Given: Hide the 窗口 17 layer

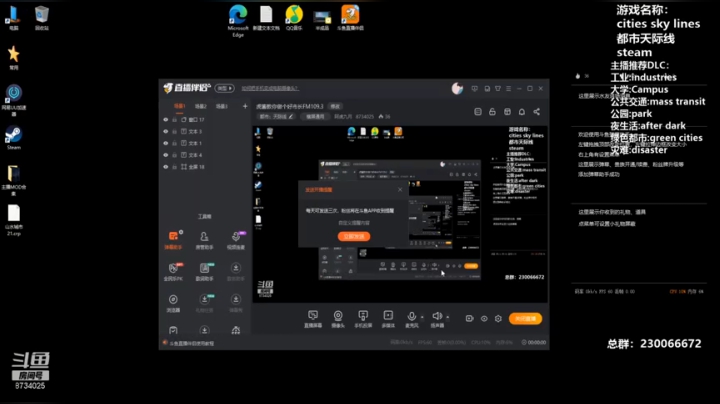Looking at the screenshot, I should tap(166, 120).
